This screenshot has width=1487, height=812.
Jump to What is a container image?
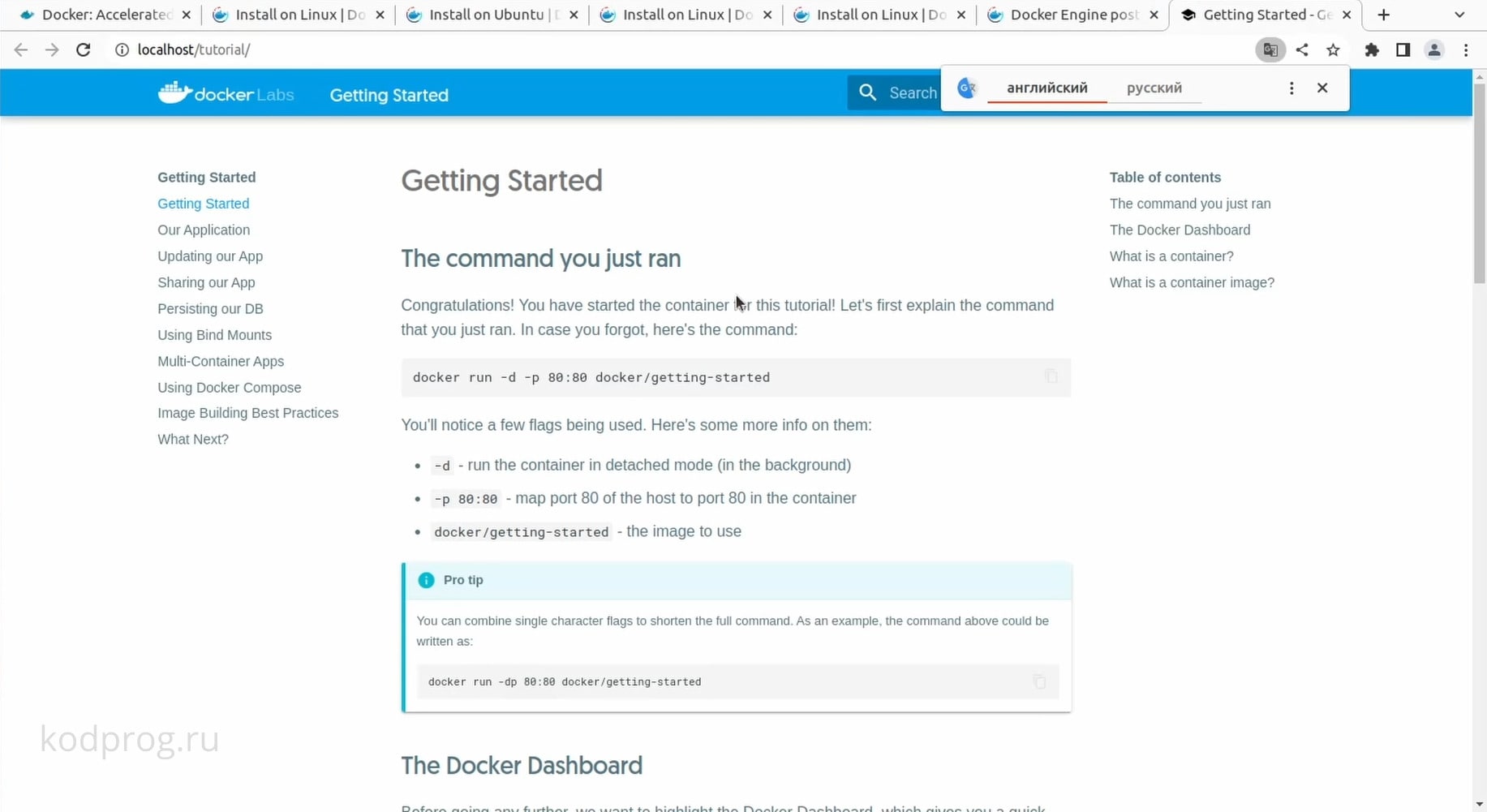(x=1192, y=282)
